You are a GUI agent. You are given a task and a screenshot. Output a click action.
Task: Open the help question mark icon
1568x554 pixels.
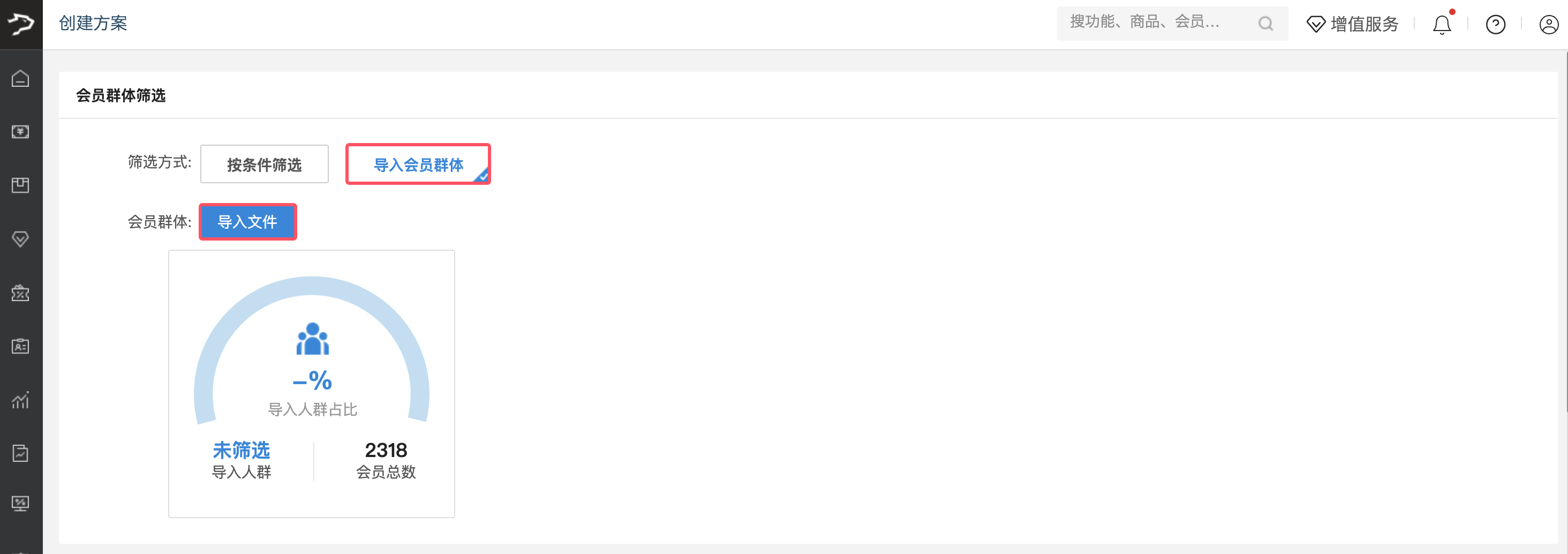[1495, 24]
